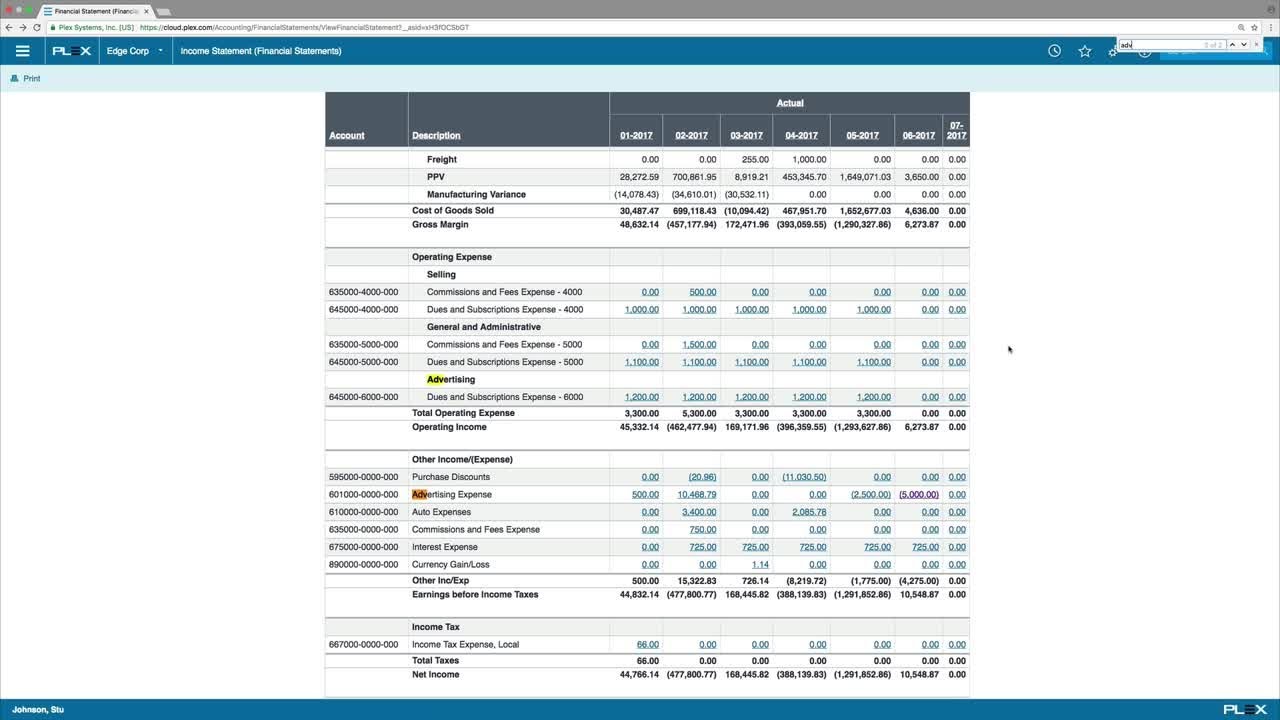Open Auto Expenses 02-2017 amount 3,400.00
1280x720 pixels.
(699, 512)
